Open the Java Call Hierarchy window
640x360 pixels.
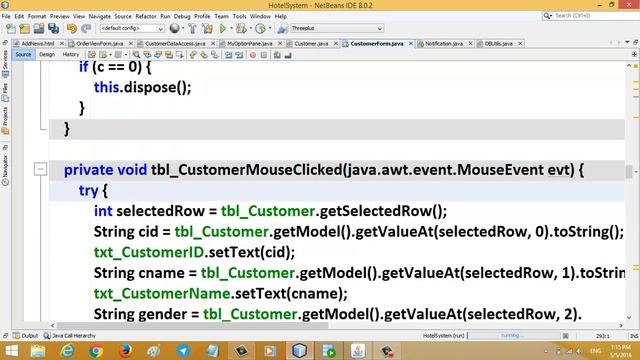[x=70, y=336]
